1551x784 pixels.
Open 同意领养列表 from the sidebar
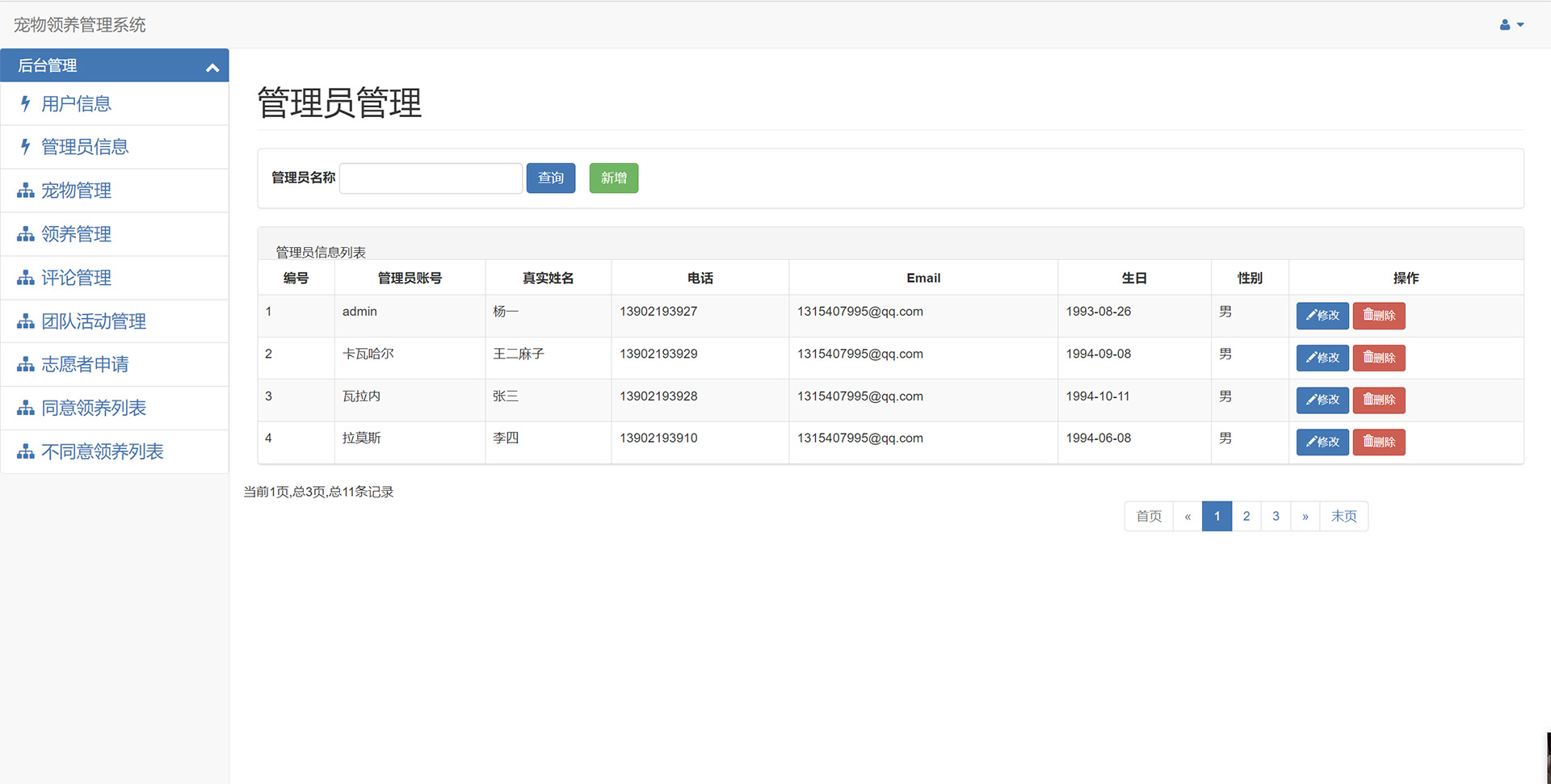point(115,408)
